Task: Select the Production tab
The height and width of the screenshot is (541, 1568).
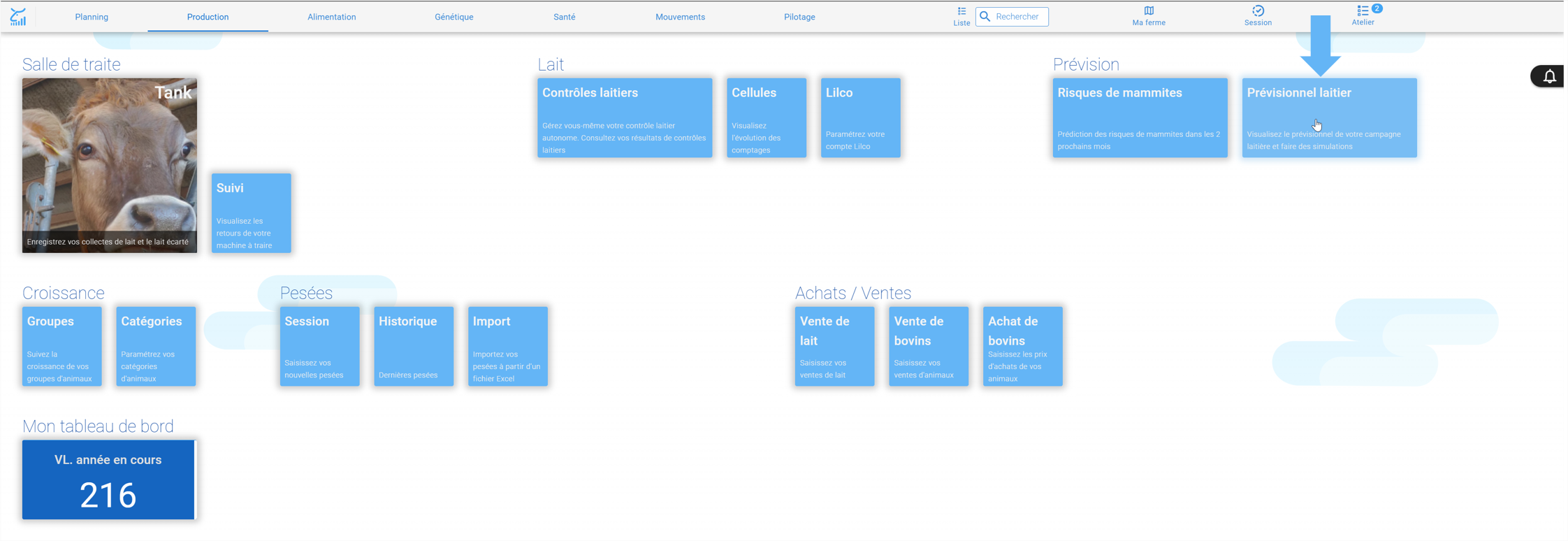Action: pyautogui.click(x=208, y=17)
